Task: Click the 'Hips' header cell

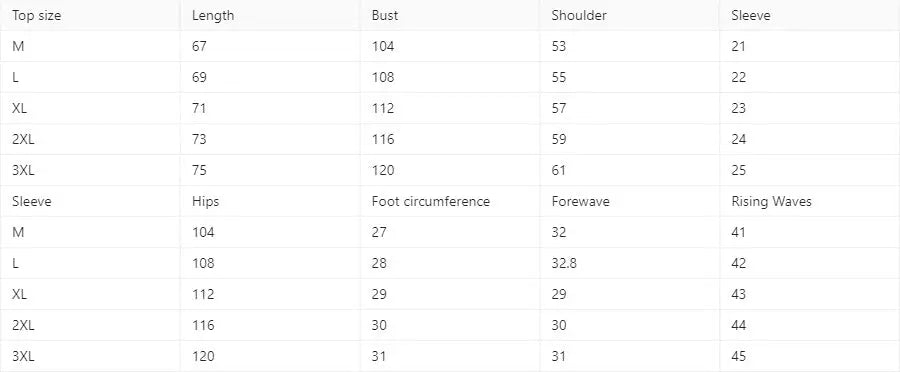Action: click(x=270, y=202)
